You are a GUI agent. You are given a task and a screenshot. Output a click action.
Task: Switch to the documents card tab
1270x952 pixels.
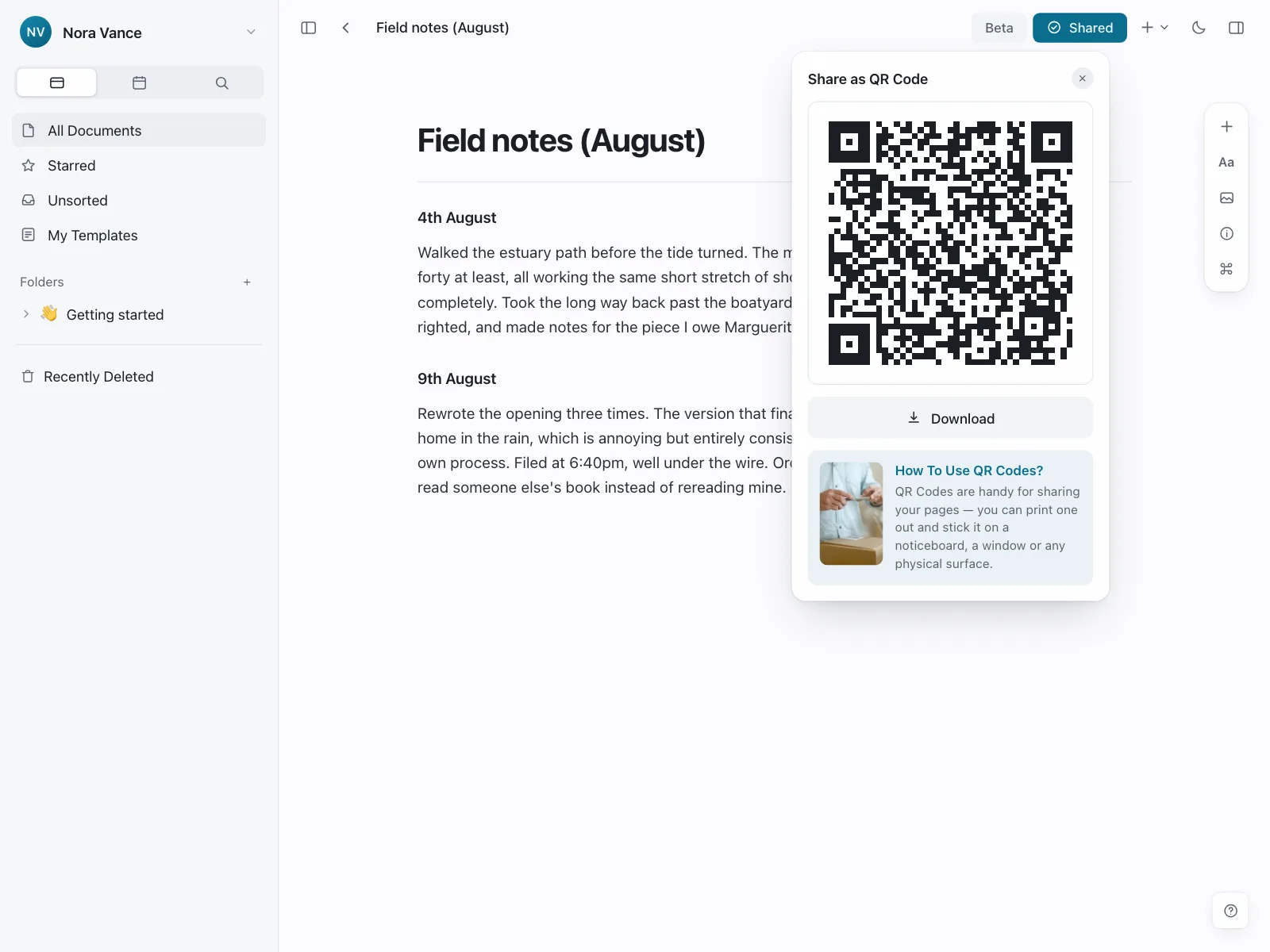click(x=57, y=83)
